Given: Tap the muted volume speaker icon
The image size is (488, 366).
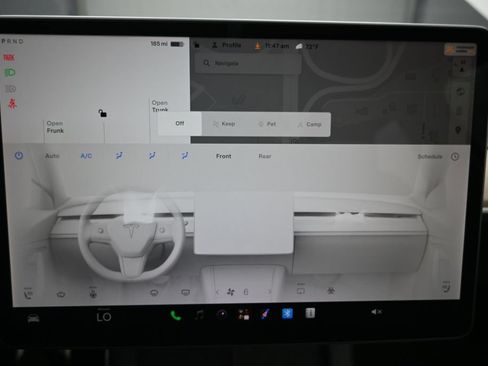Looking at the screenshot, I should (376, 312).
